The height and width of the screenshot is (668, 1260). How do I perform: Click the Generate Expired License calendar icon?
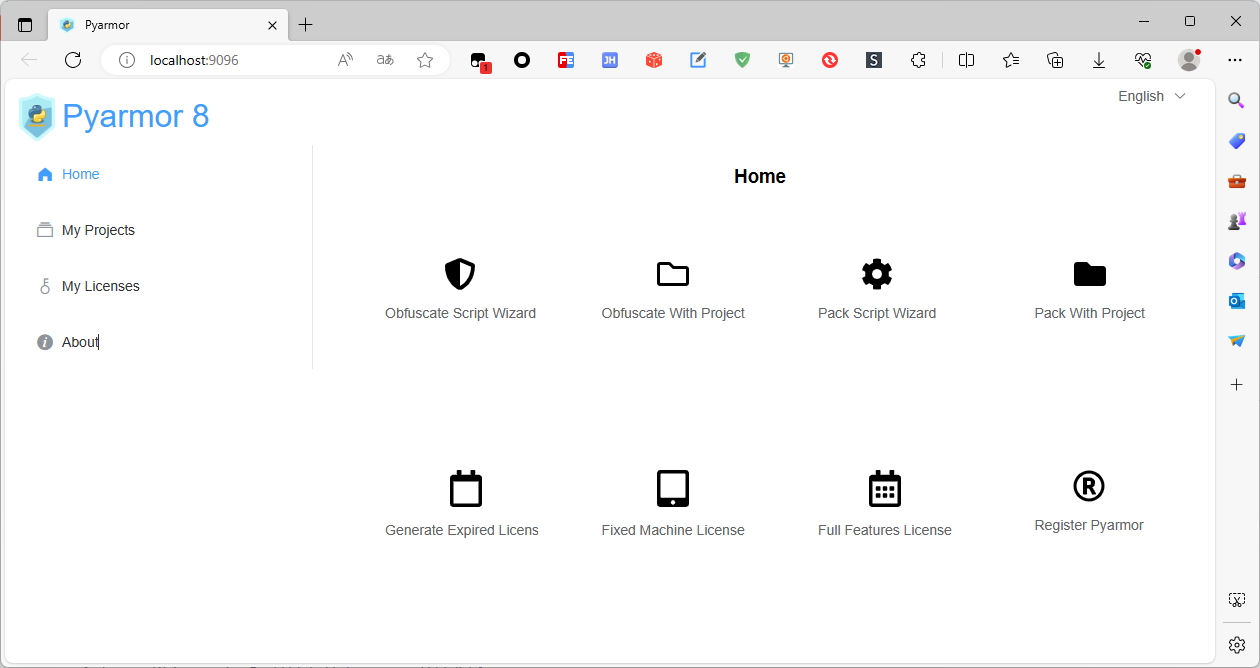point(466,489)
